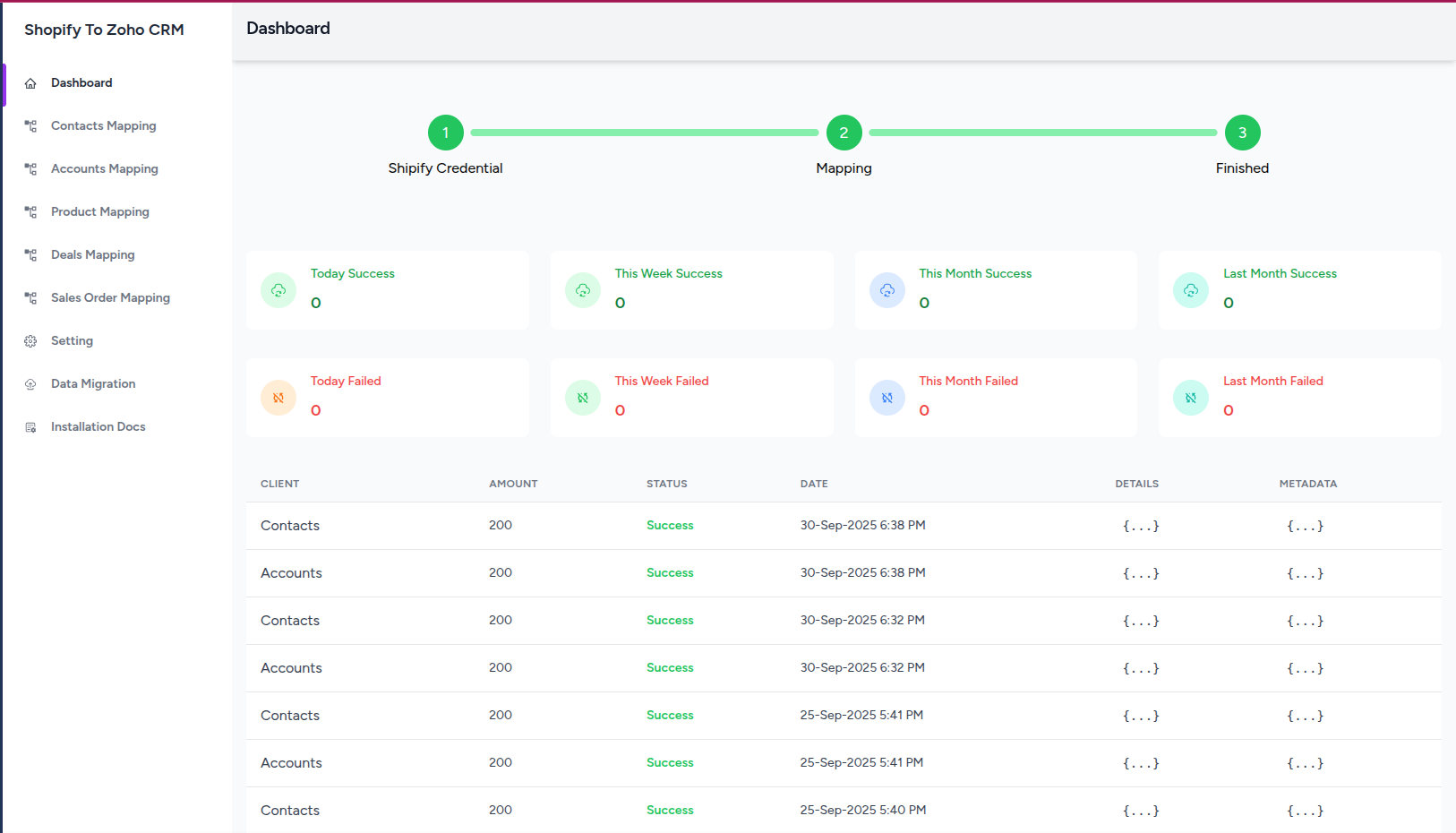Screen dimensions: 1456x833
Task: Click the Installation Docs document icon
Action: [x=30, y=426]
